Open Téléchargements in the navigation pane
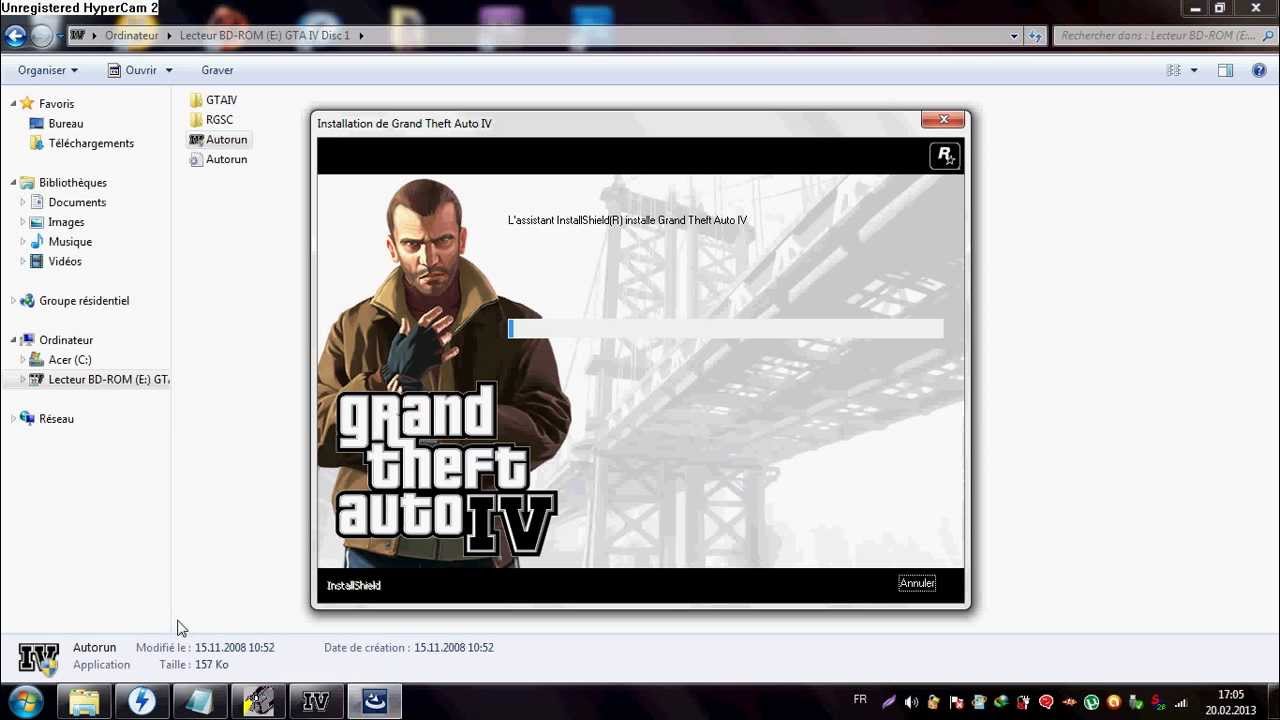 click(91, 143)
